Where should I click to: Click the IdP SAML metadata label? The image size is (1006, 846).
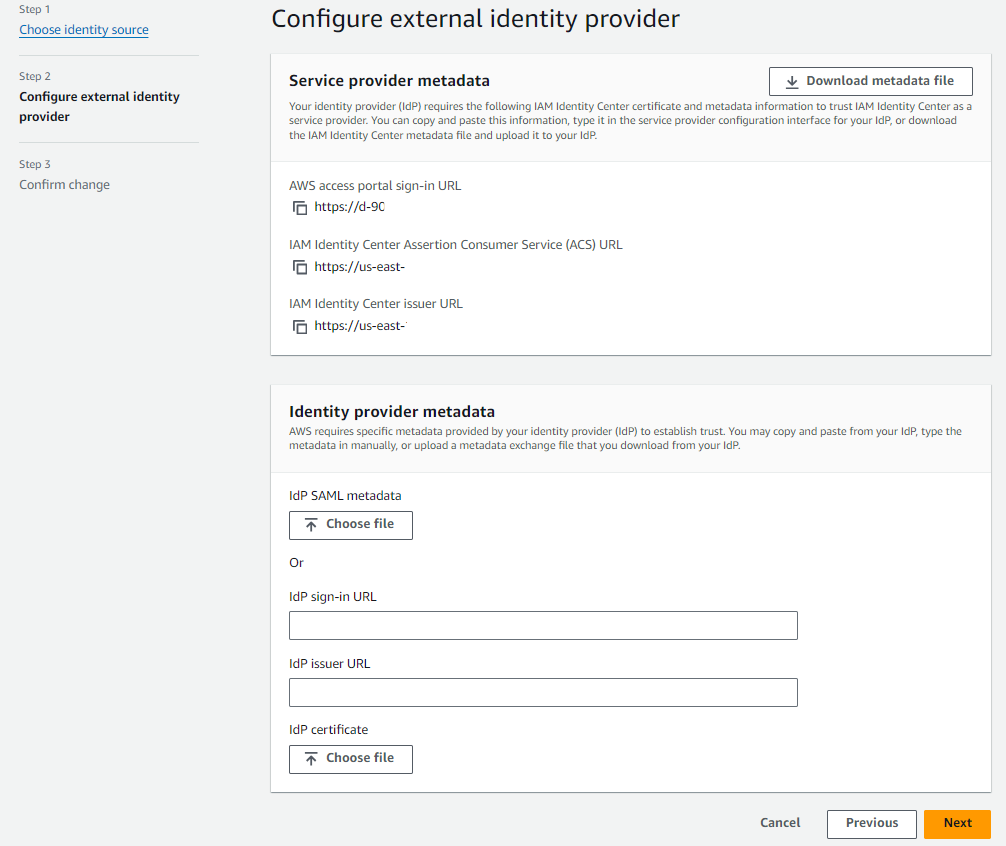click(345, 496)
